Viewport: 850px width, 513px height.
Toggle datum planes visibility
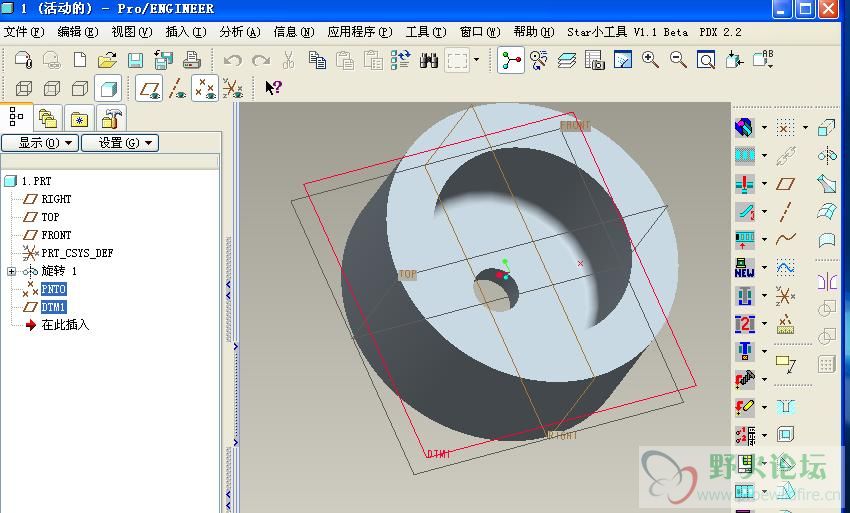(x=149, y=88)
